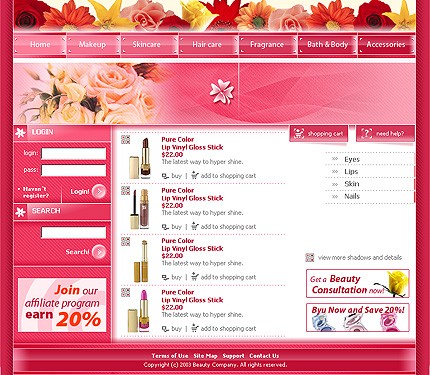
Task: Click the search input box
Action: pos(73,232)
